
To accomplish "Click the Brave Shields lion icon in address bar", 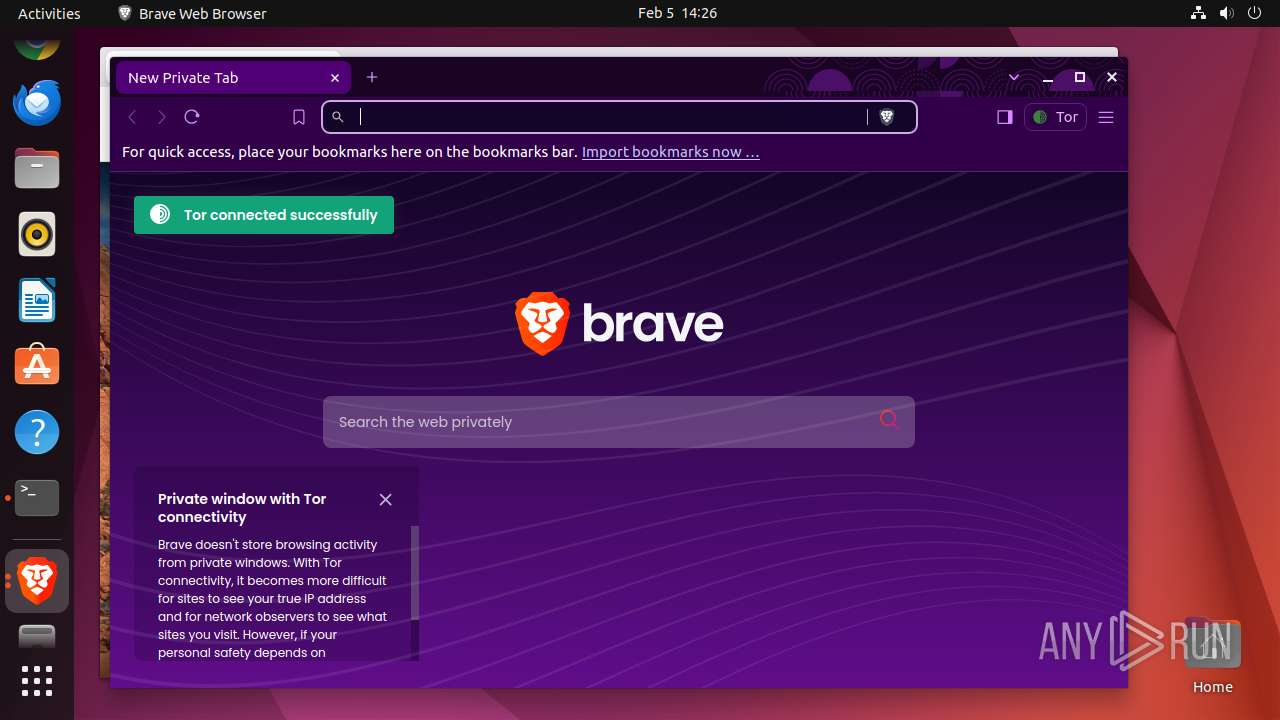I will (x=886, y=117).
